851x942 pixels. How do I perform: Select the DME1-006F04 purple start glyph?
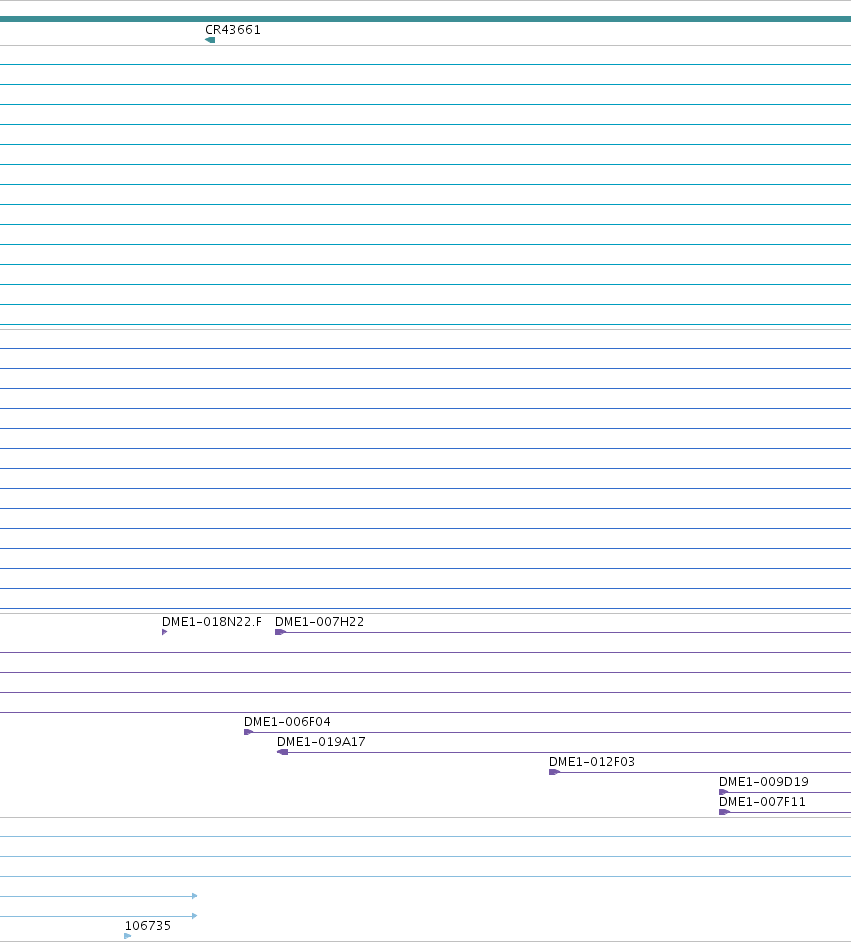click(x=249, y=732)
